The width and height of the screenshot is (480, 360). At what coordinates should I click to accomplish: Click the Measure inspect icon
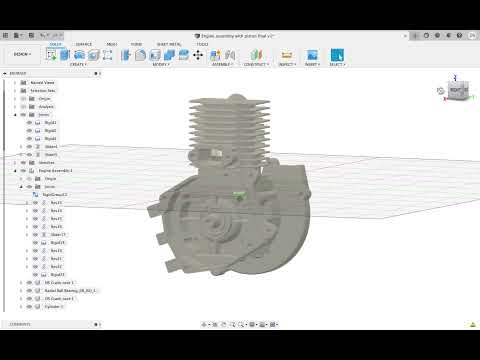coord(287,55)
